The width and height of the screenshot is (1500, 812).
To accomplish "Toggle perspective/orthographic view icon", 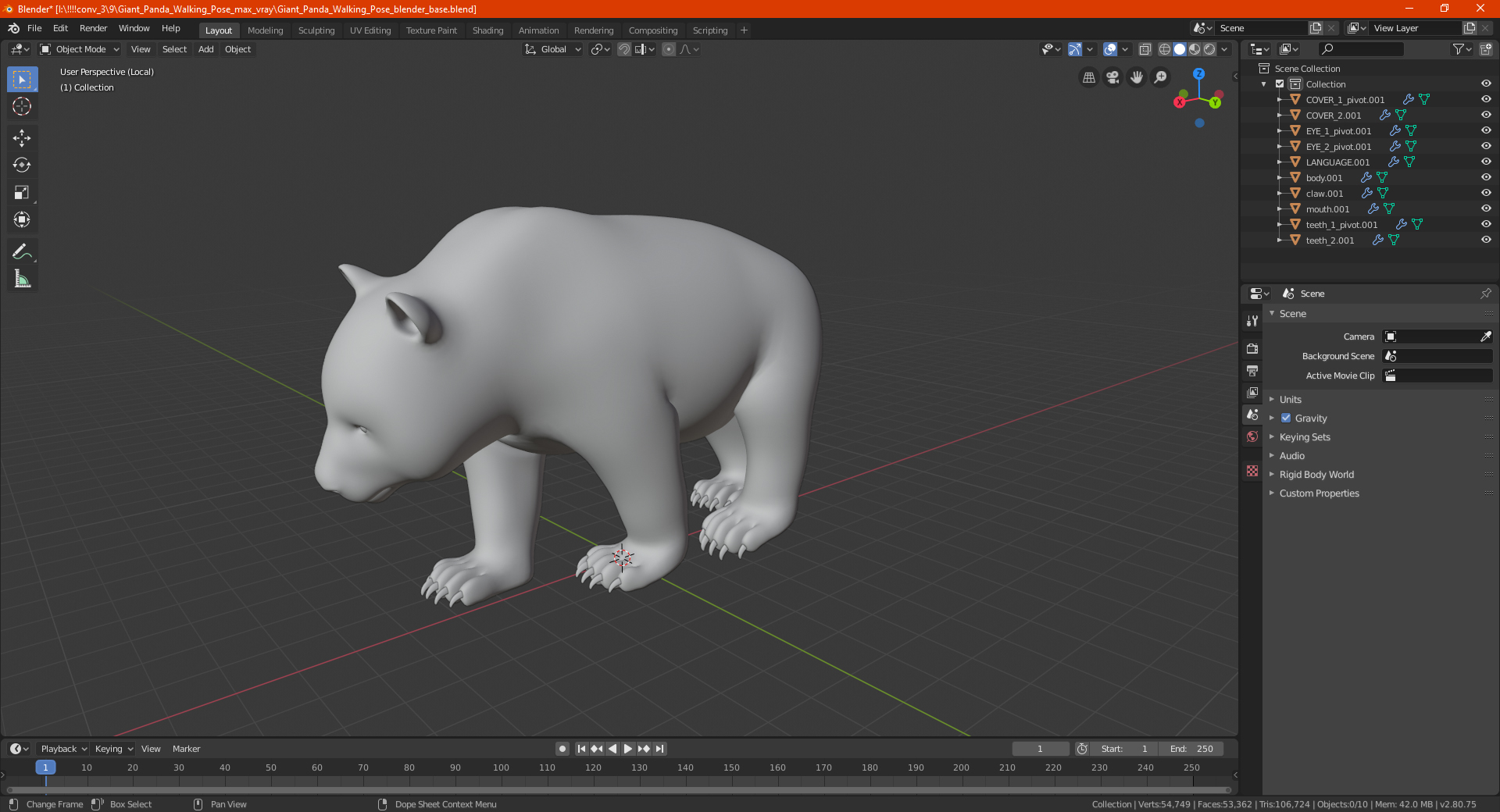I will pyautogui.click(x=1088, y=77).
